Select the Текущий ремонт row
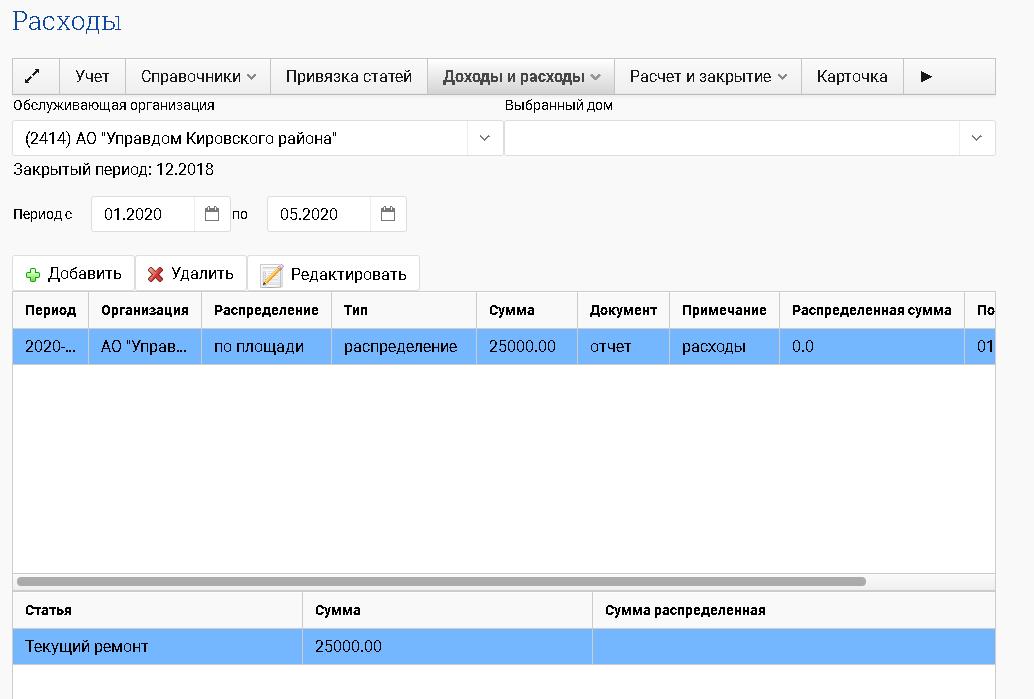 (x=150, y=647)
